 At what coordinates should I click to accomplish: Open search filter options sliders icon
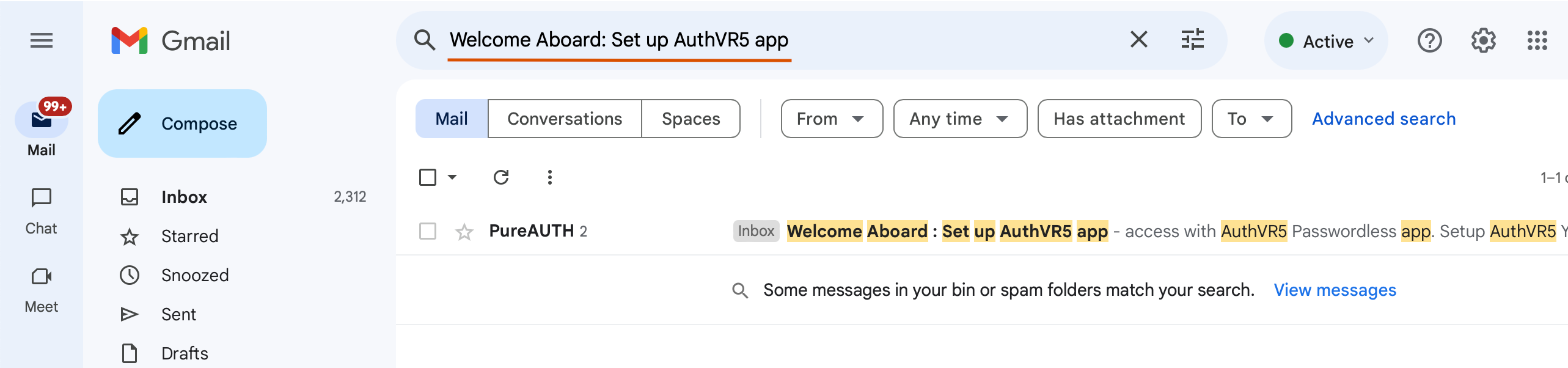[1192, 39]
